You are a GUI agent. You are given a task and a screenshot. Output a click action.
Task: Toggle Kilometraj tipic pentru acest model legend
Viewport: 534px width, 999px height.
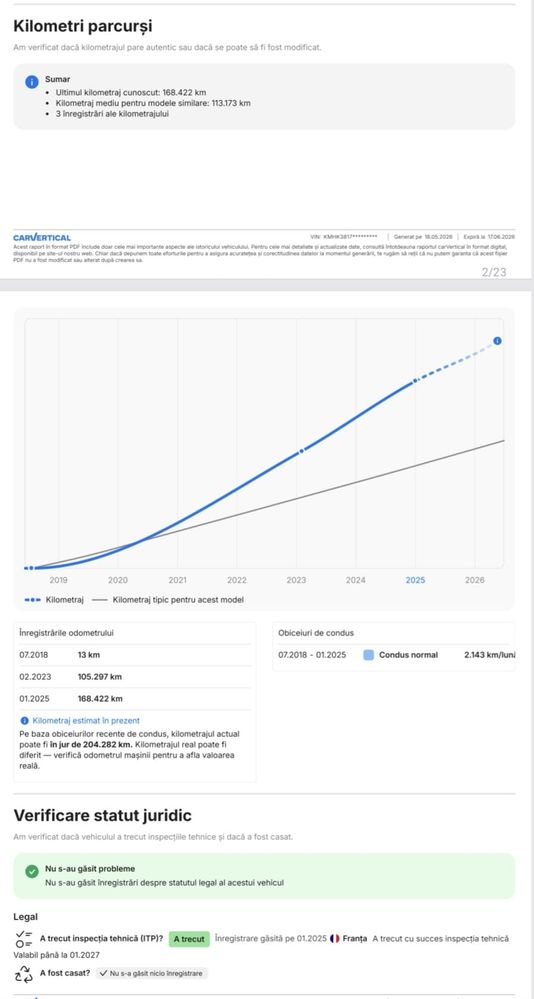[168, 600]
